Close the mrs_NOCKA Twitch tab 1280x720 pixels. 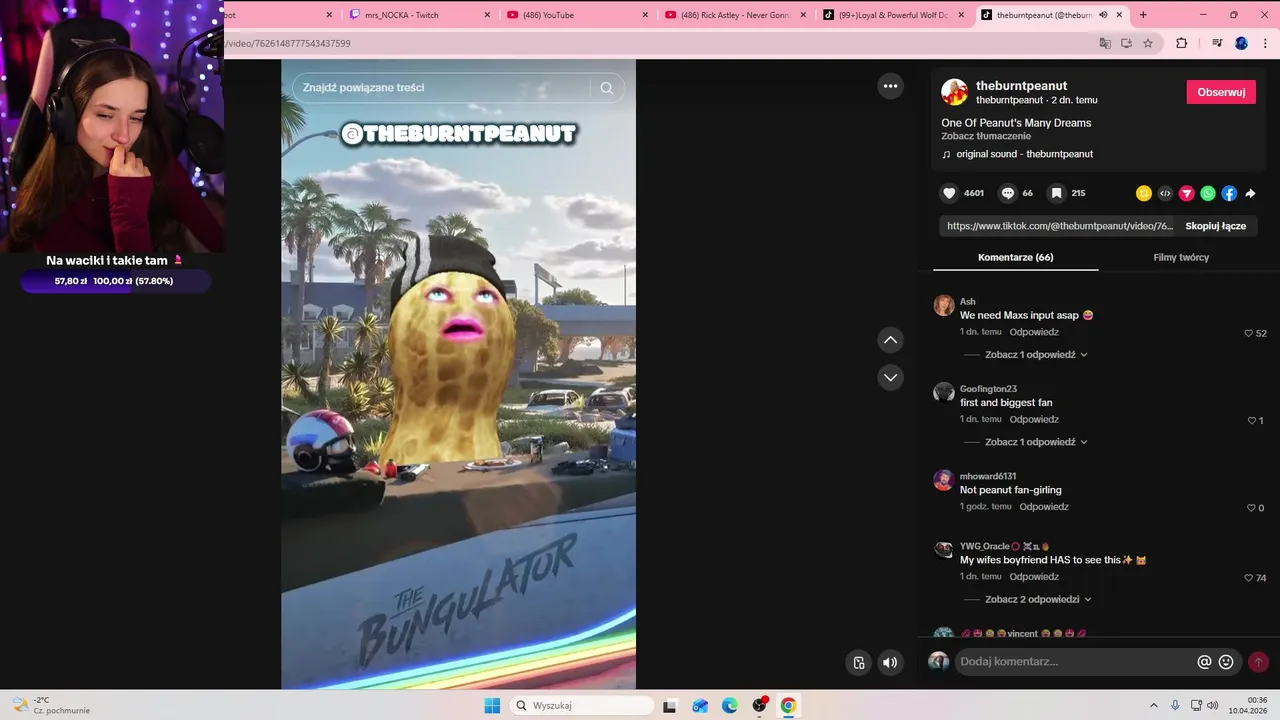[487, 15]
